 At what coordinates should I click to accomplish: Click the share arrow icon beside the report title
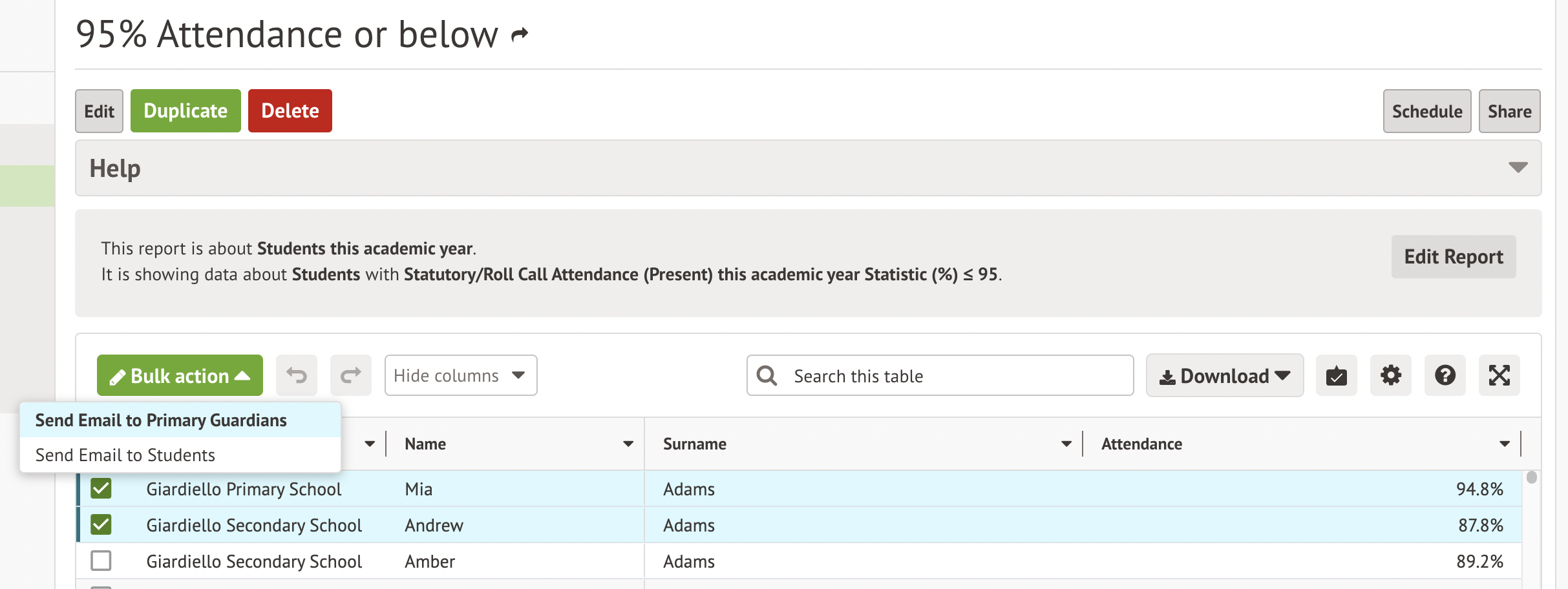point(520,34)
